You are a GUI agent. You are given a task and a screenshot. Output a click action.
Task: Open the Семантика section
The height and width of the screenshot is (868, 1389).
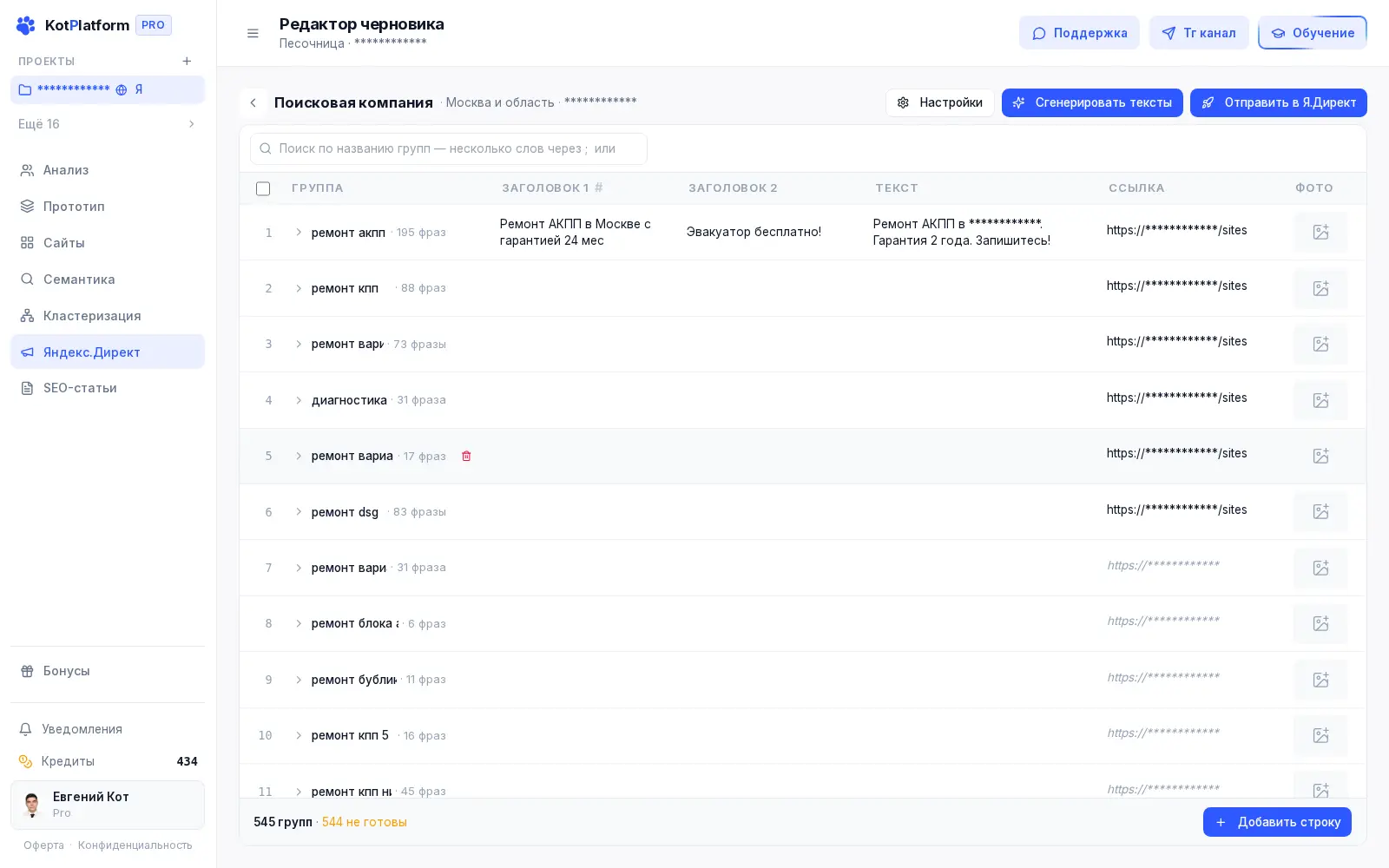pos(108,279)
